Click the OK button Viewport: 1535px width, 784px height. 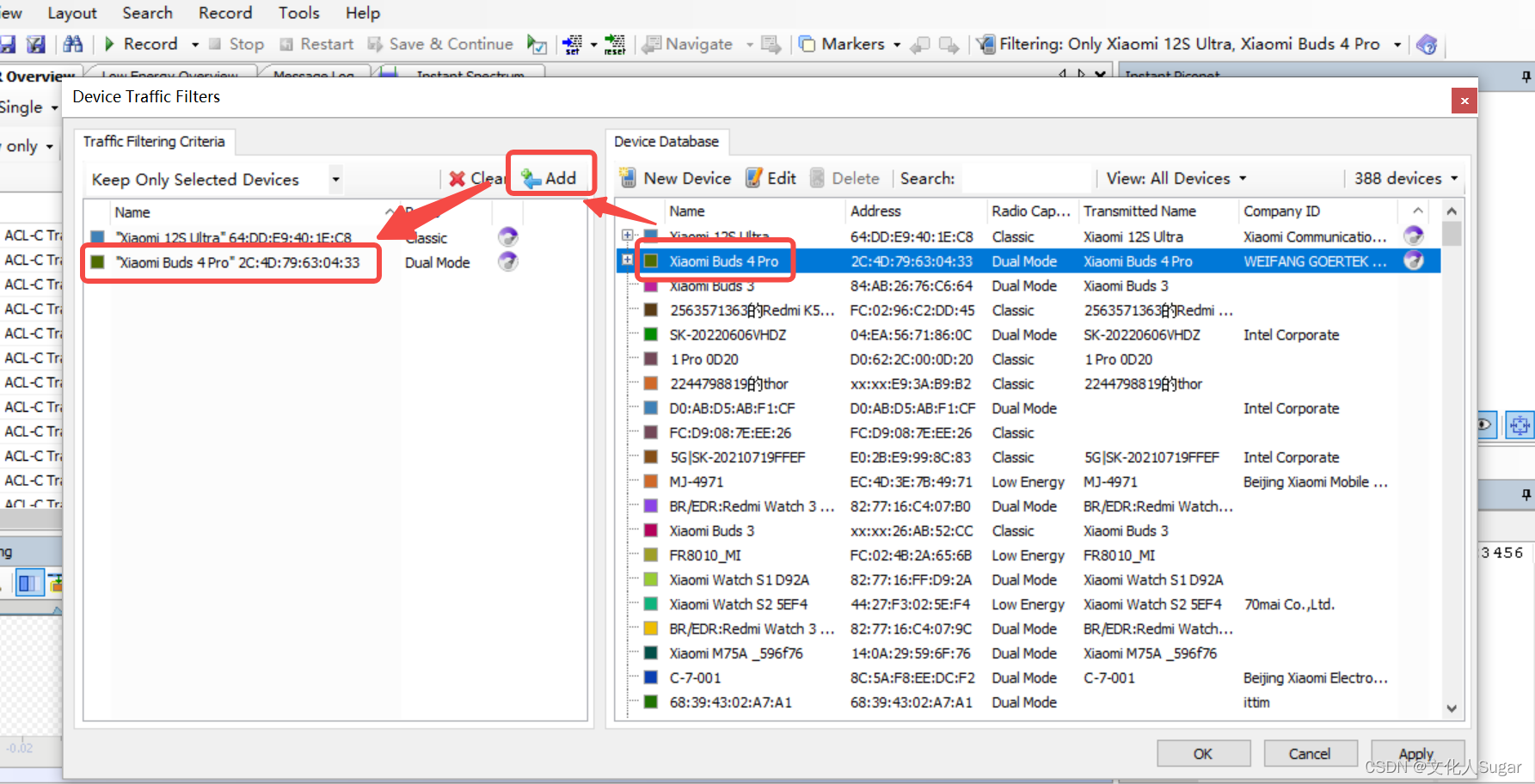pos(1203,754)
